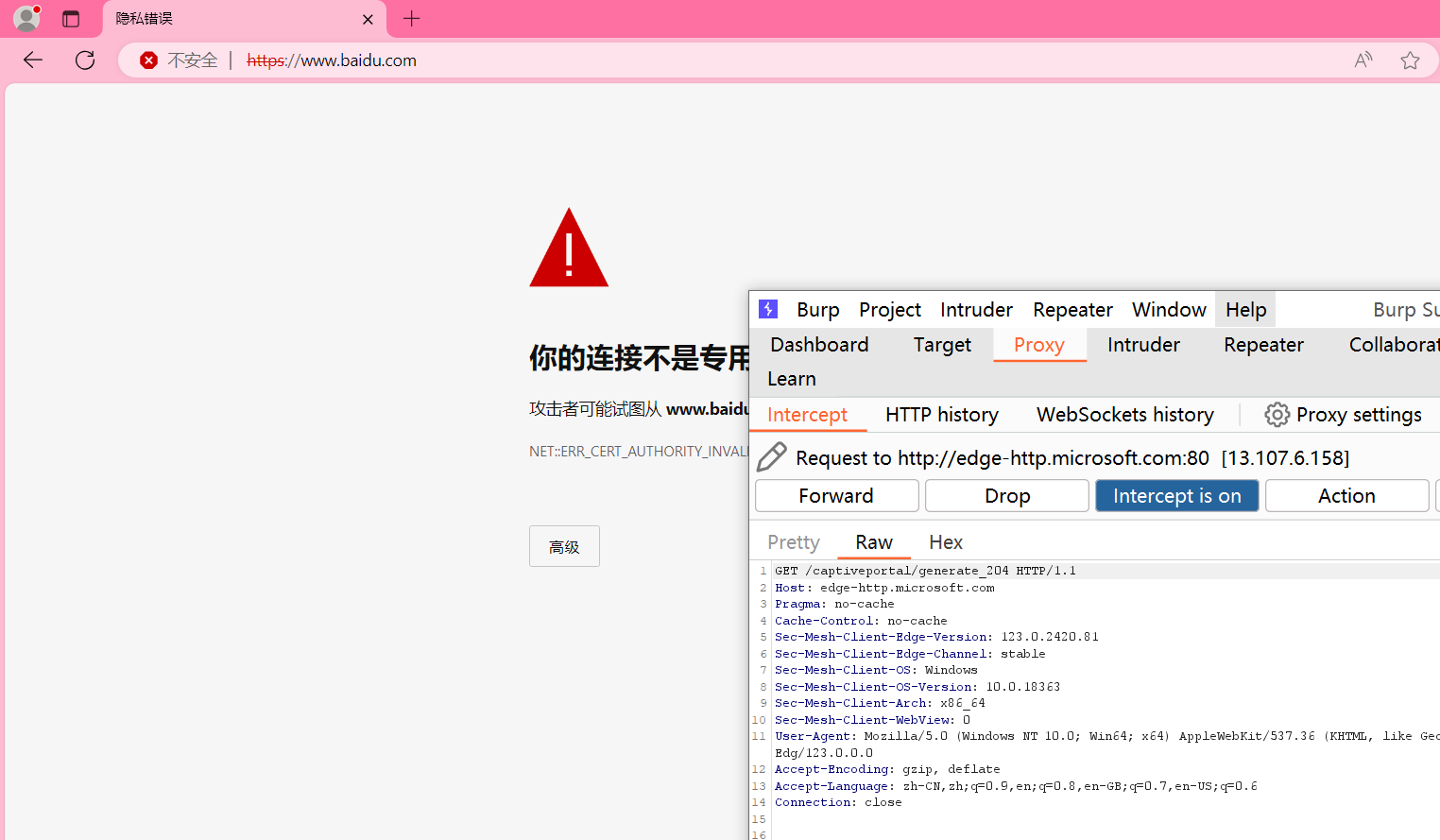This screenshot has height=840, width=1440.
Task: Click the pencil edit icon beside Request
Action: point(772,457)
